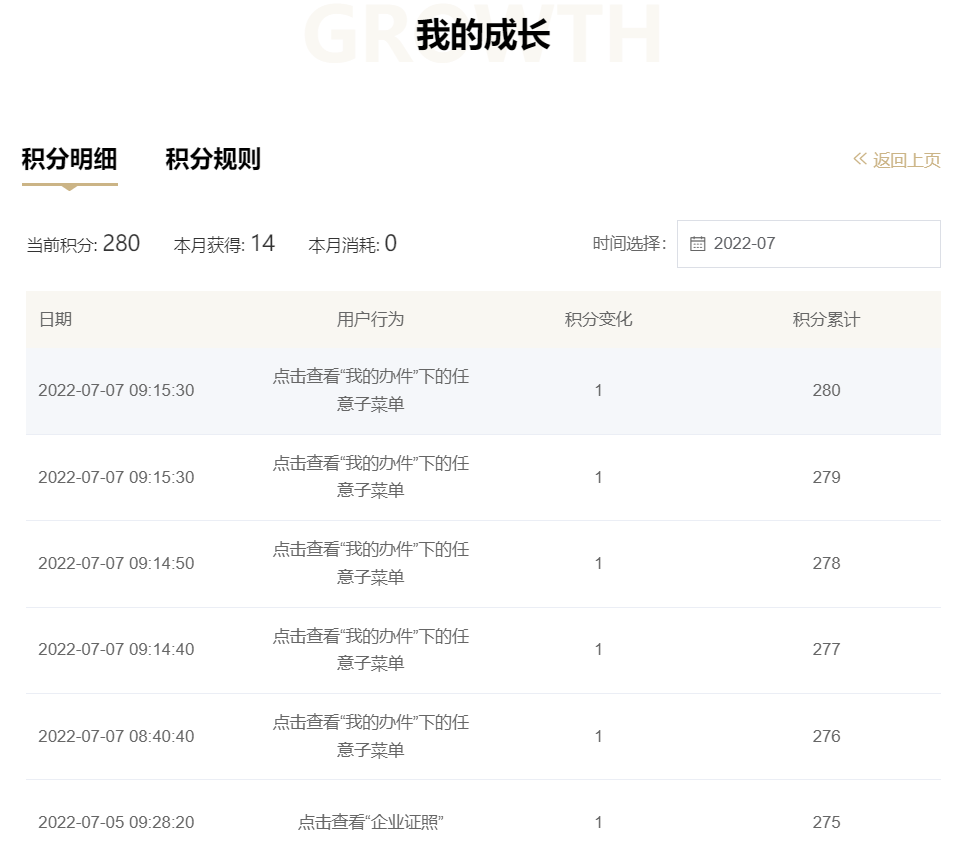
Task: Click the 日期 column header
Action: pyautogui.click(x=56, y=318)
